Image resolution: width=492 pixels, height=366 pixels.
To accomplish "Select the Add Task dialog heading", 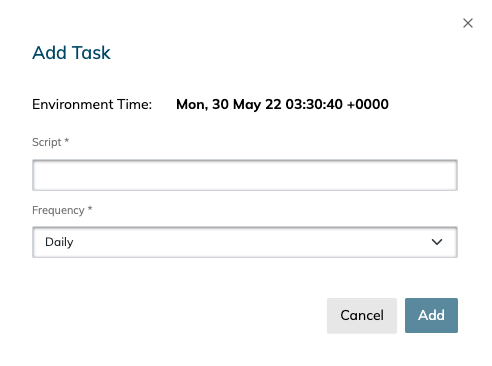I will pos(71,53).
